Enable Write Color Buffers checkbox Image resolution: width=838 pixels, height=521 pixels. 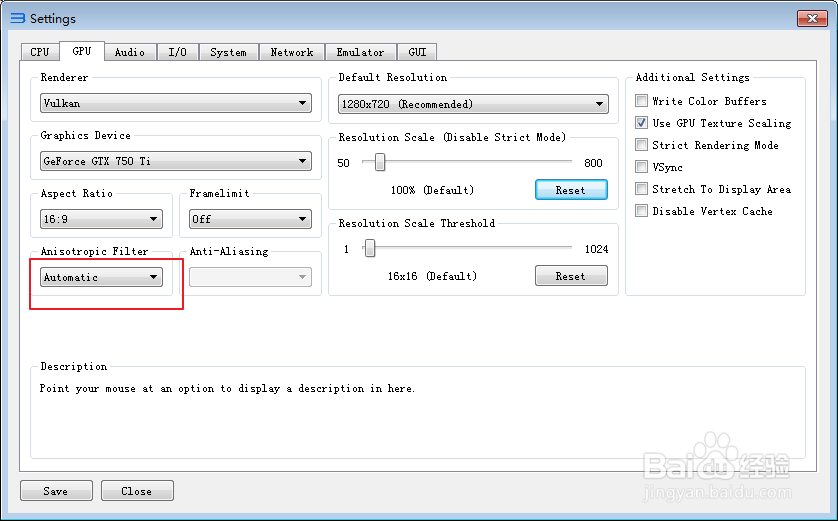tap(641, 101)
